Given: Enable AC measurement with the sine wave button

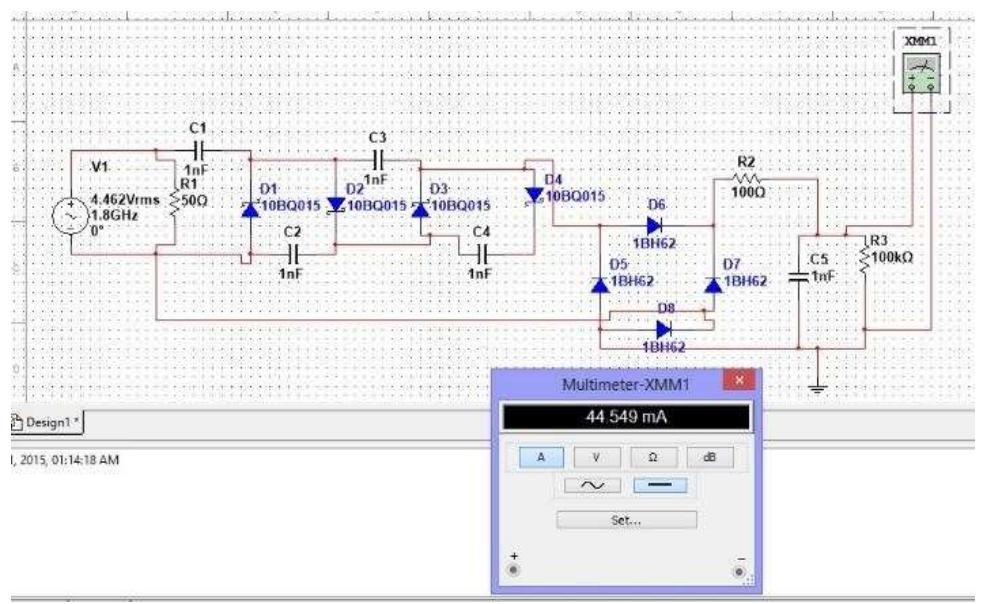Looking at the screenshot, I should [x=593, y=485].
